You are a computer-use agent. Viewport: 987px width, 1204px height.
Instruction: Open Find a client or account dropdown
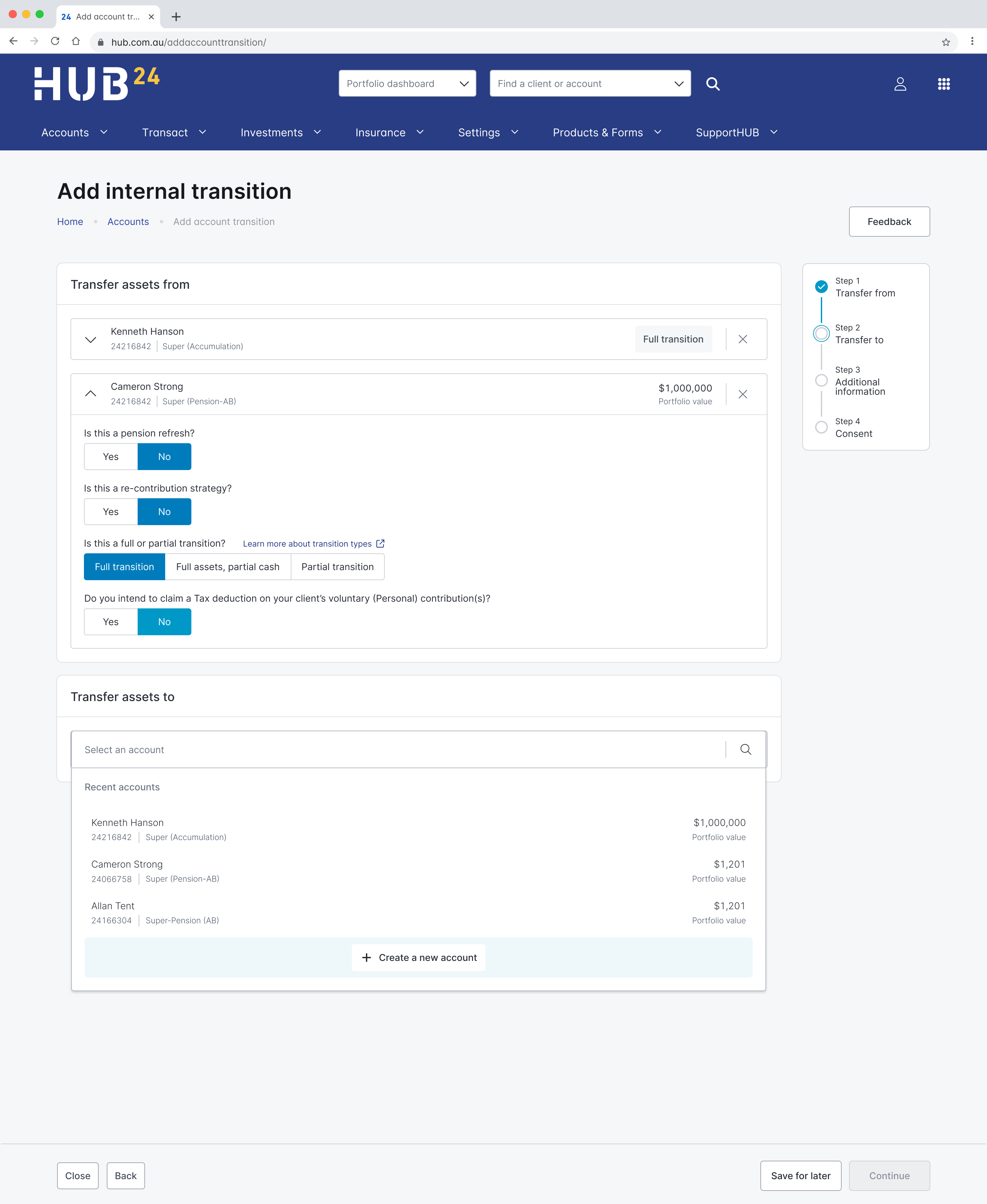point(590,84)
